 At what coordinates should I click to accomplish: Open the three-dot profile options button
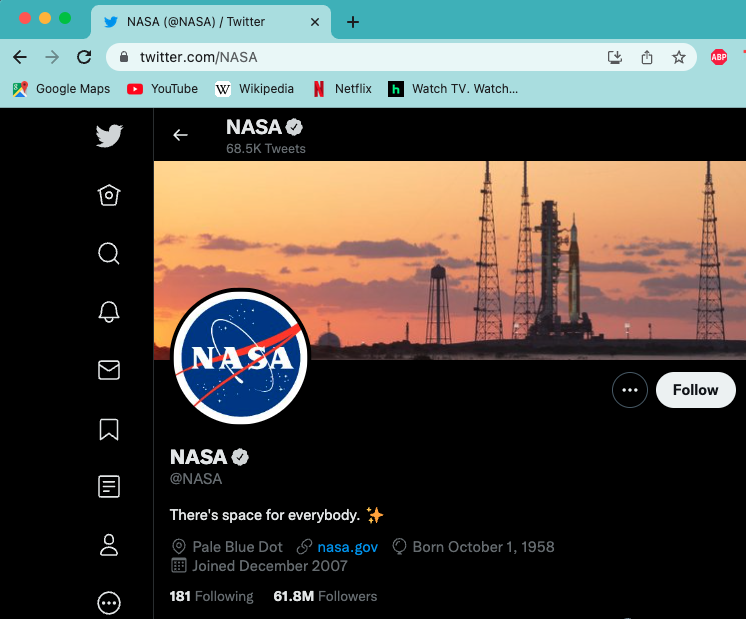point(629,390)
